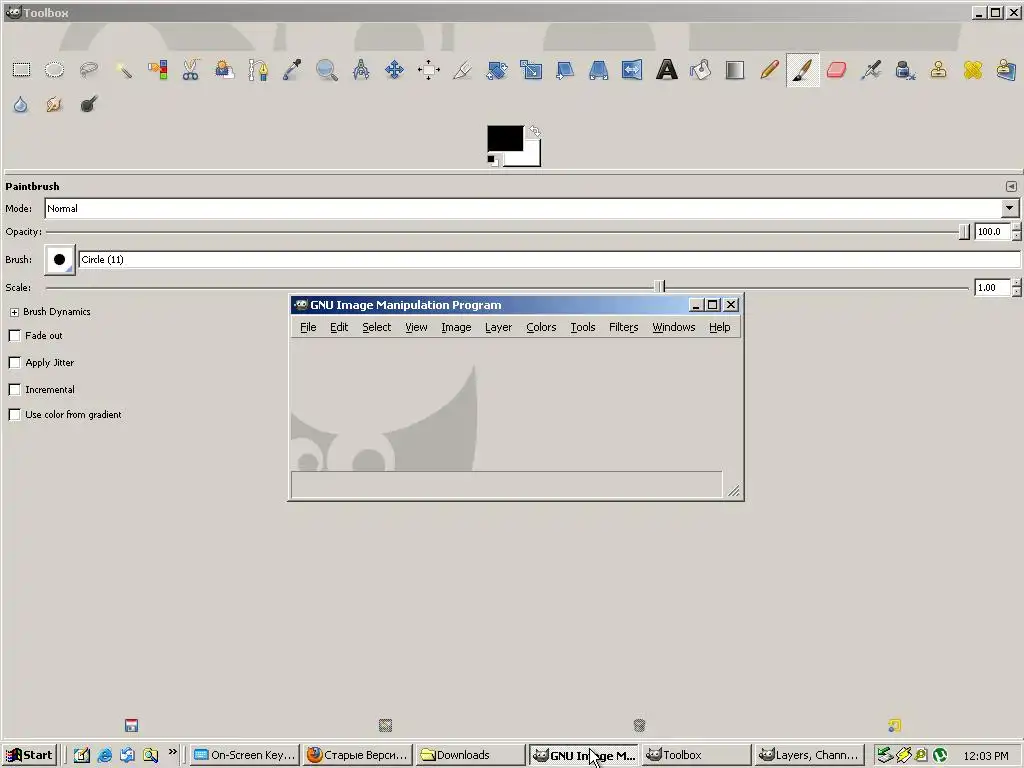1024x768 pixels.
Task: Select the Move tool
Action: click(394, 70)
